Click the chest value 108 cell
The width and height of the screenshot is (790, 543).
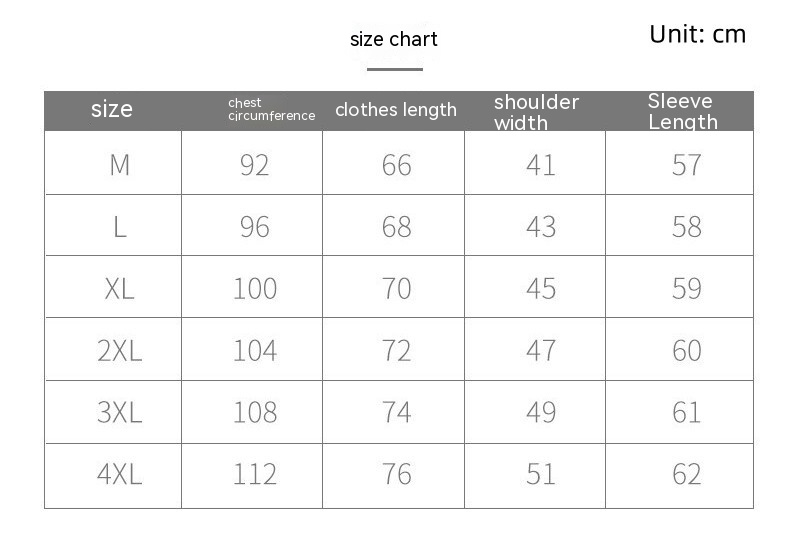(x=254, y=412)
